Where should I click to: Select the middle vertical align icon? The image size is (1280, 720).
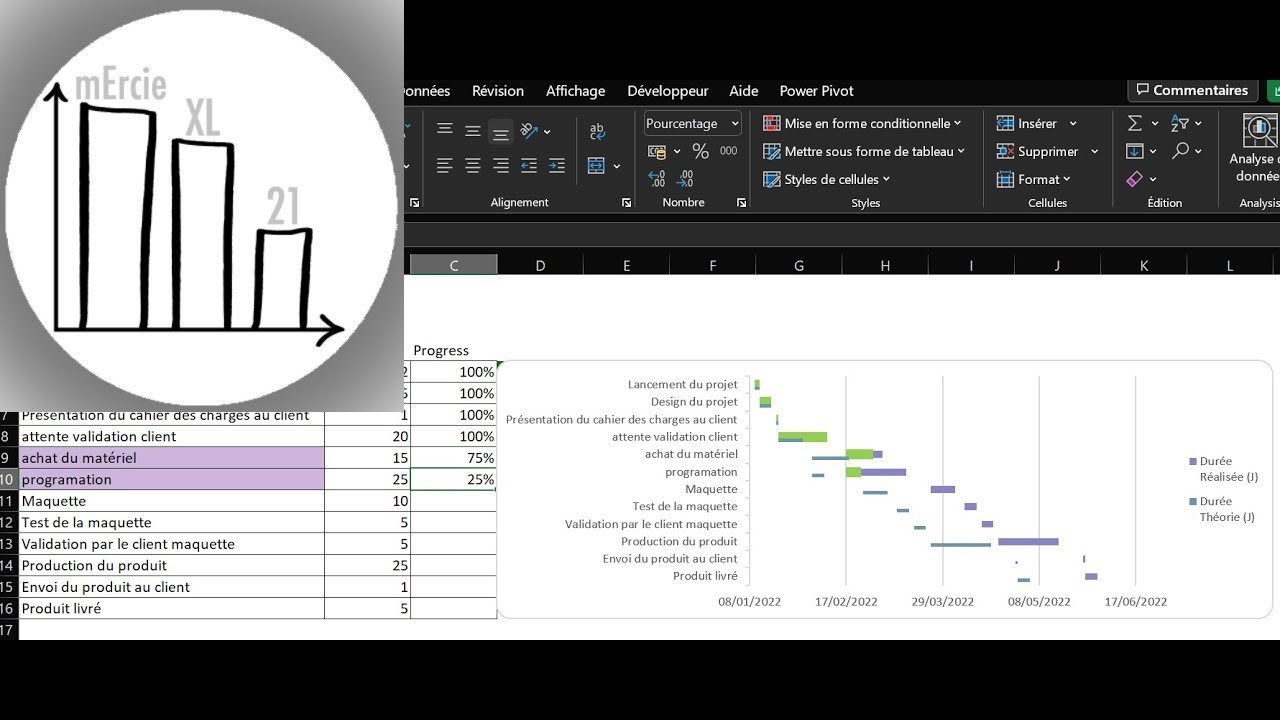point(473,131)
